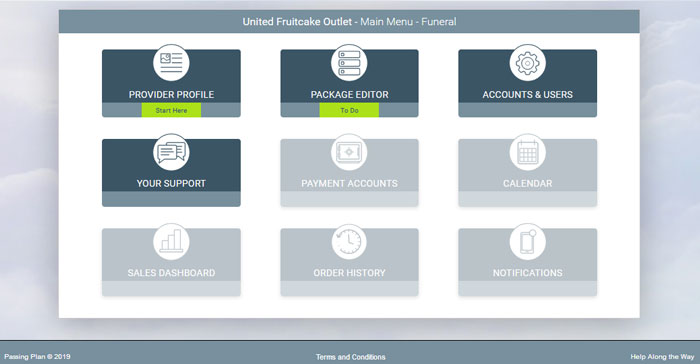Select the CALENDAR tile label

point(527,184)
